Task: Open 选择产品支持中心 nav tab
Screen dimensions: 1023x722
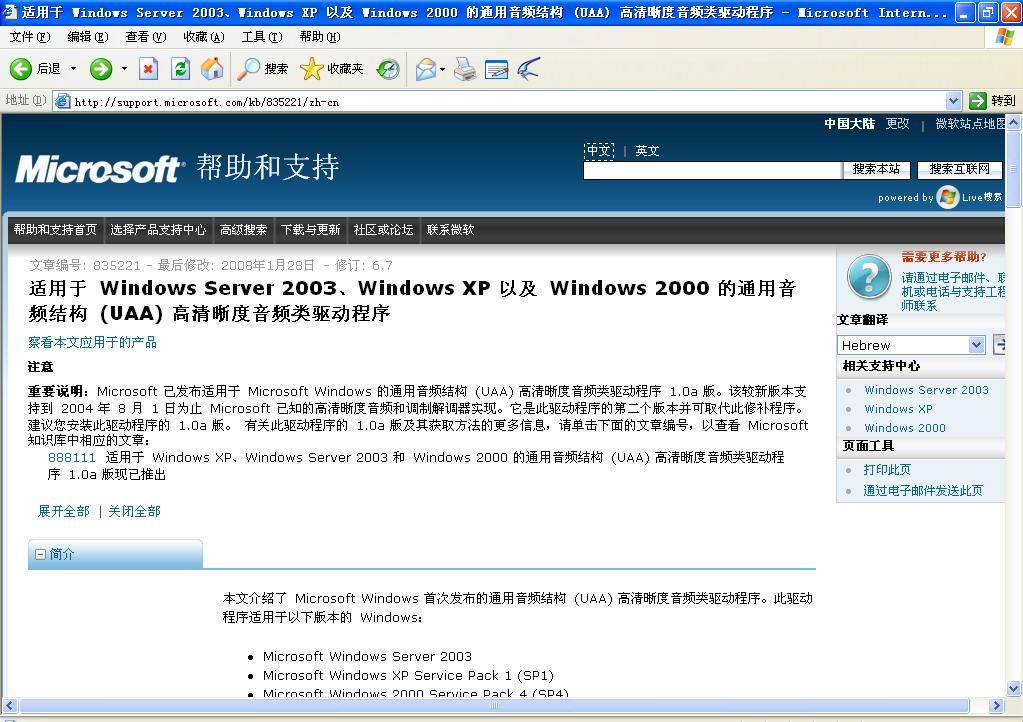Action: point(158,230)
